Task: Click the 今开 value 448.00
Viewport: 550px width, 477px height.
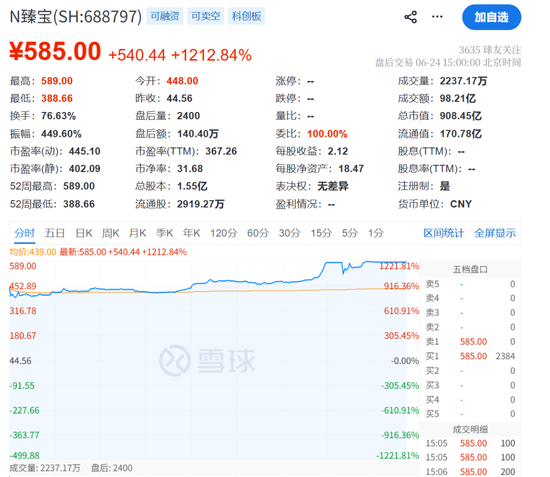Action: pos(182,81)
